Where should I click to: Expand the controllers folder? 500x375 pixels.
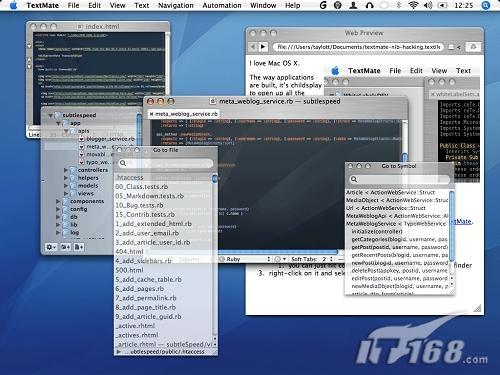[66, 170]
